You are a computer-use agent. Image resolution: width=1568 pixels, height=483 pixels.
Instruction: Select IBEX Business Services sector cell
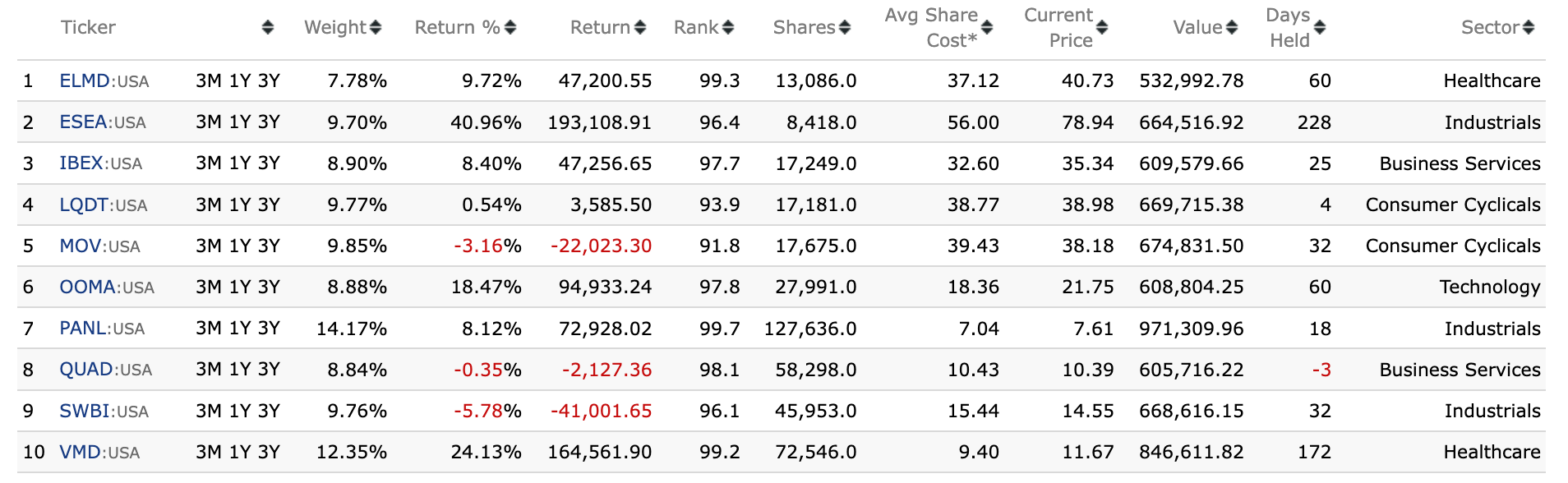tap(1460, 163)
